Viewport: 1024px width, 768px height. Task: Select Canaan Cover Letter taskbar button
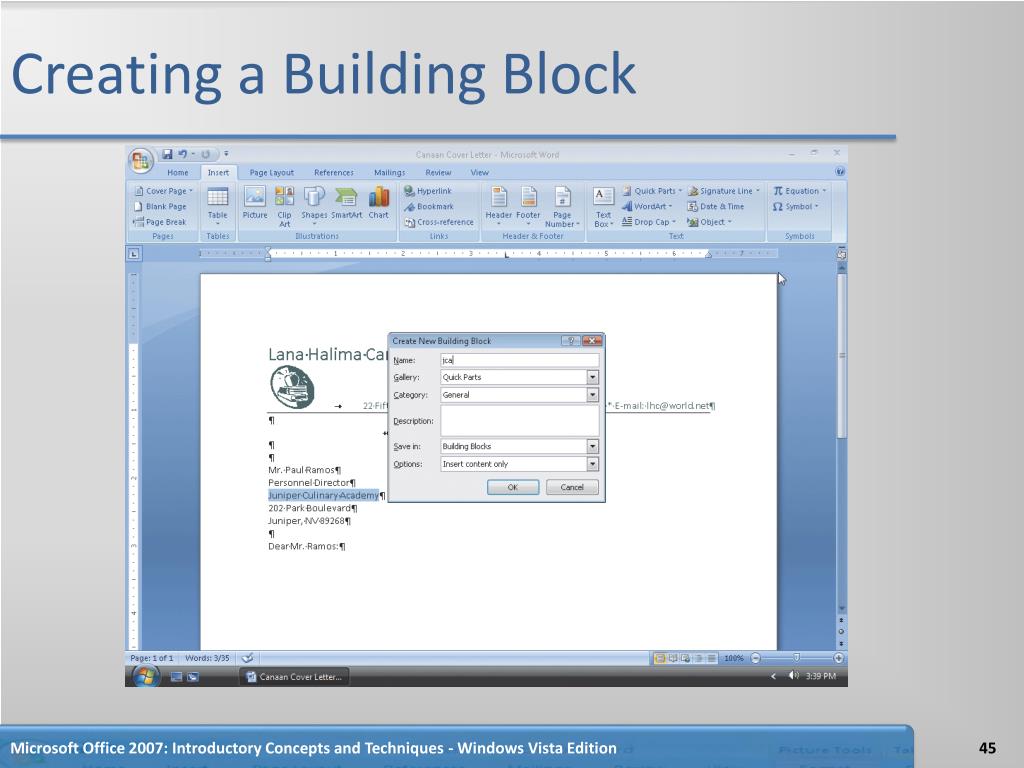coord(295,677)
